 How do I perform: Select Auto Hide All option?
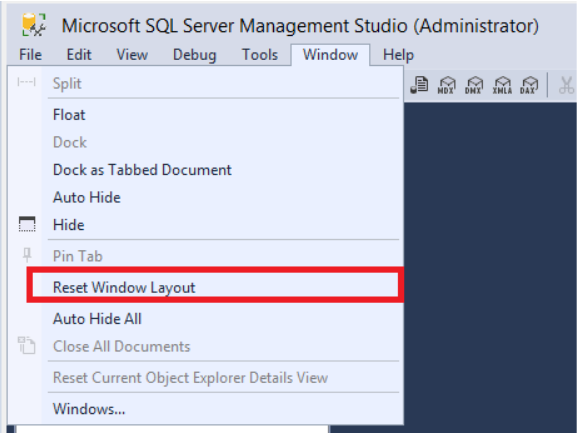click(97, 319)
